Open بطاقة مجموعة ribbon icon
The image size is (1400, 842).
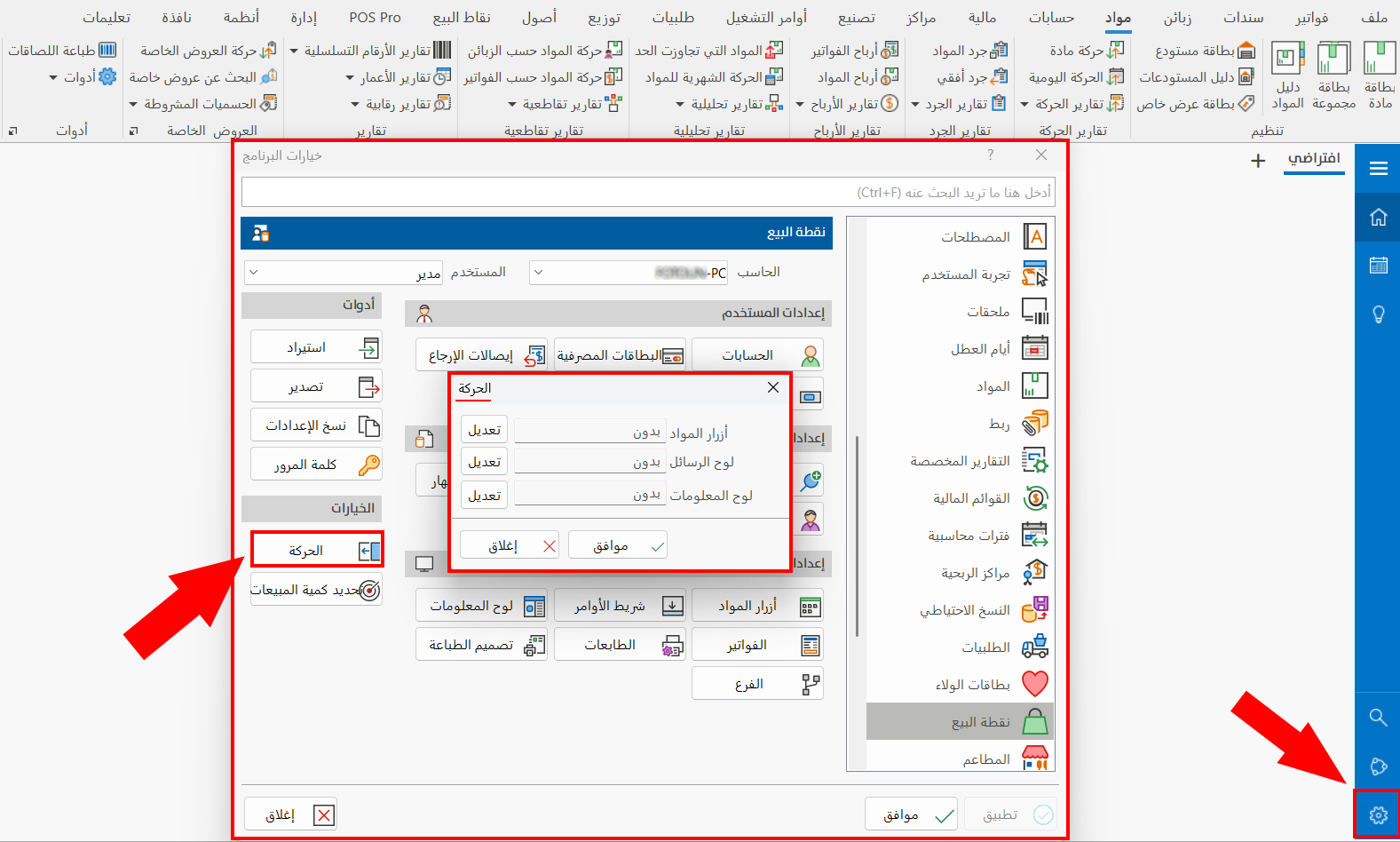1333,75
